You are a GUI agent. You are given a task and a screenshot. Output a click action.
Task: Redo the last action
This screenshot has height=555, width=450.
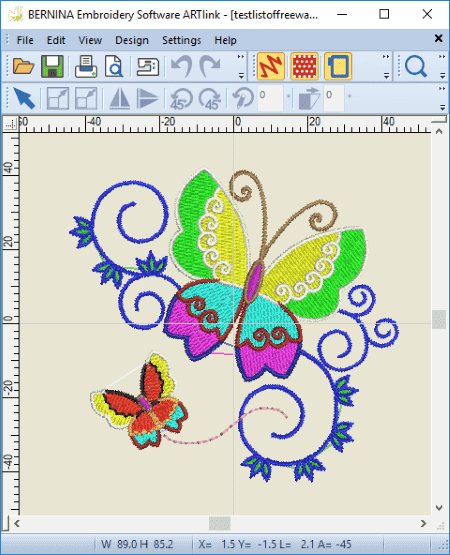tap(210, 66)
